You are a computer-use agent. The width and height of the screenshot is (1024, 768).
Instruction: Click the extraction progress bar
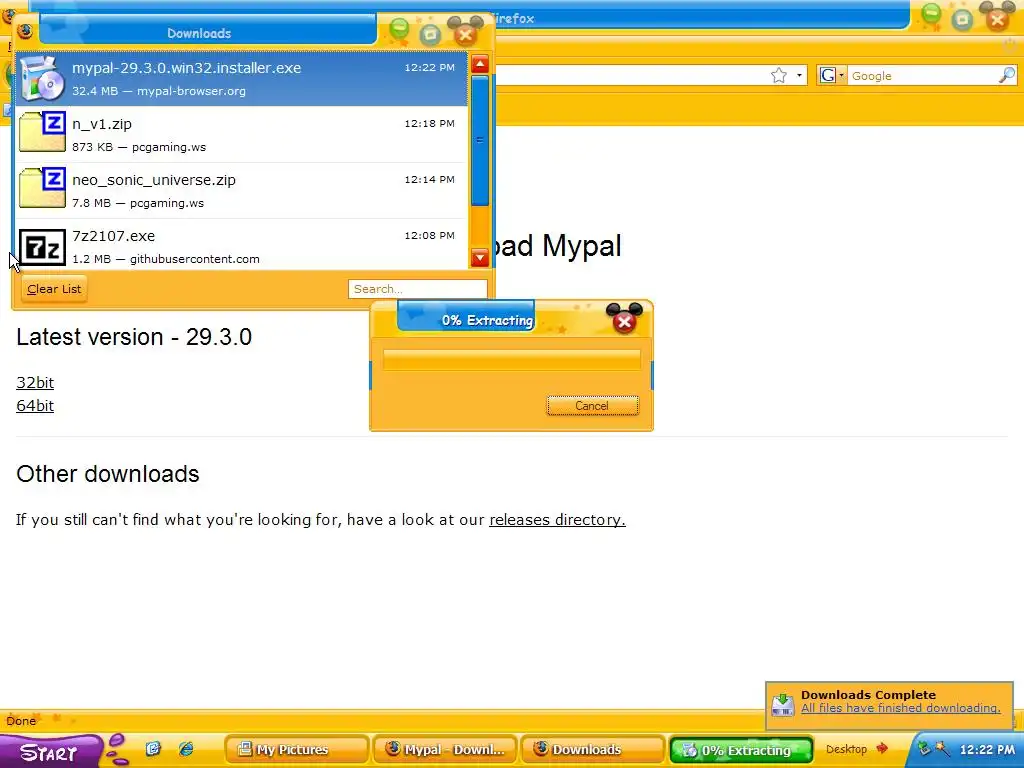[511, 360]
